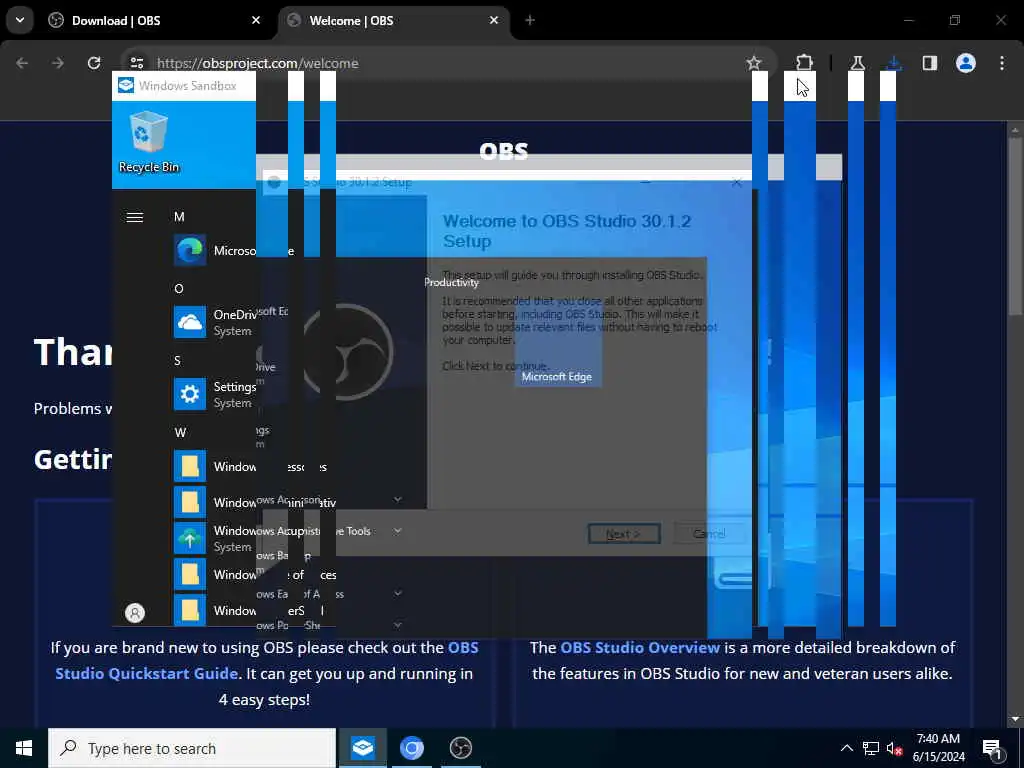Expand Windows Accessories chevron

coord(398,500)
